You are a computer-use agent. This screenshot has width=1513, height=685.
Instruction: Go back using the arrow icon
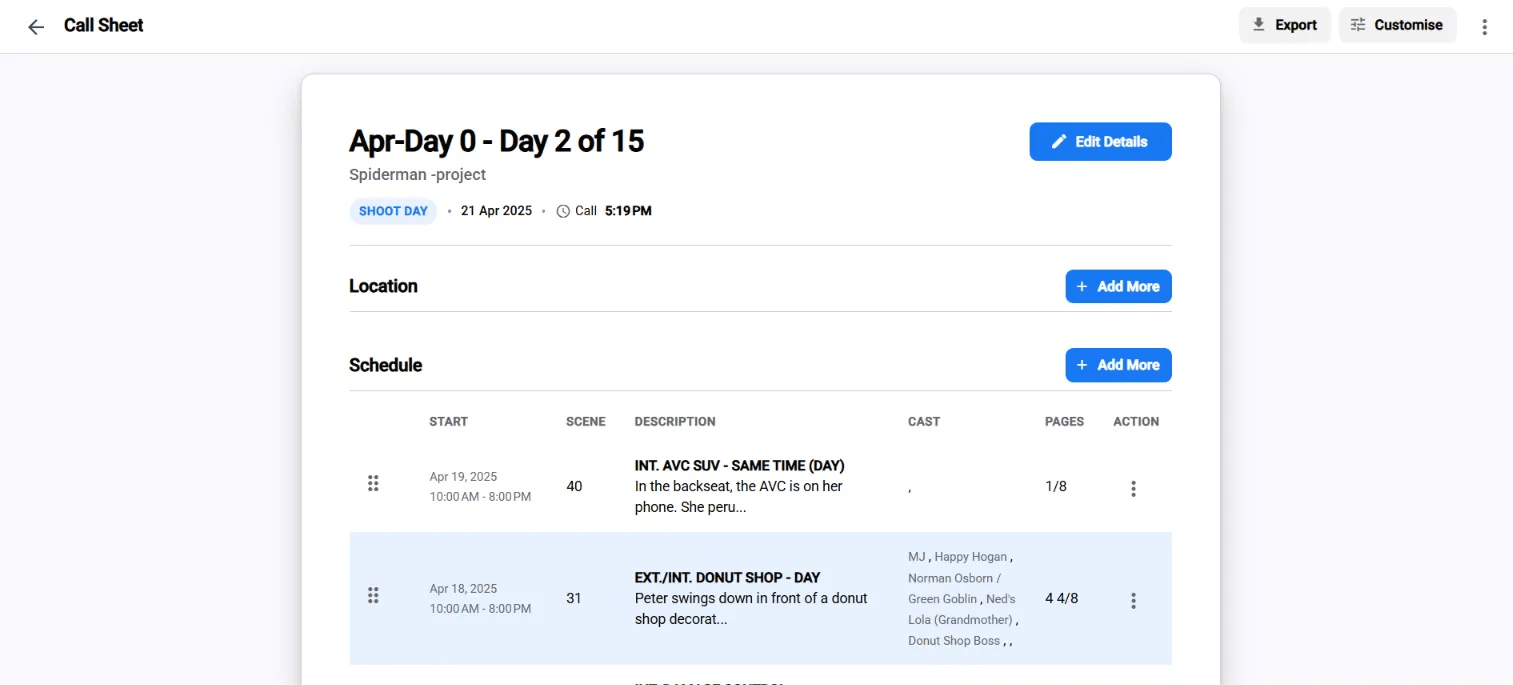coord(36,27)
